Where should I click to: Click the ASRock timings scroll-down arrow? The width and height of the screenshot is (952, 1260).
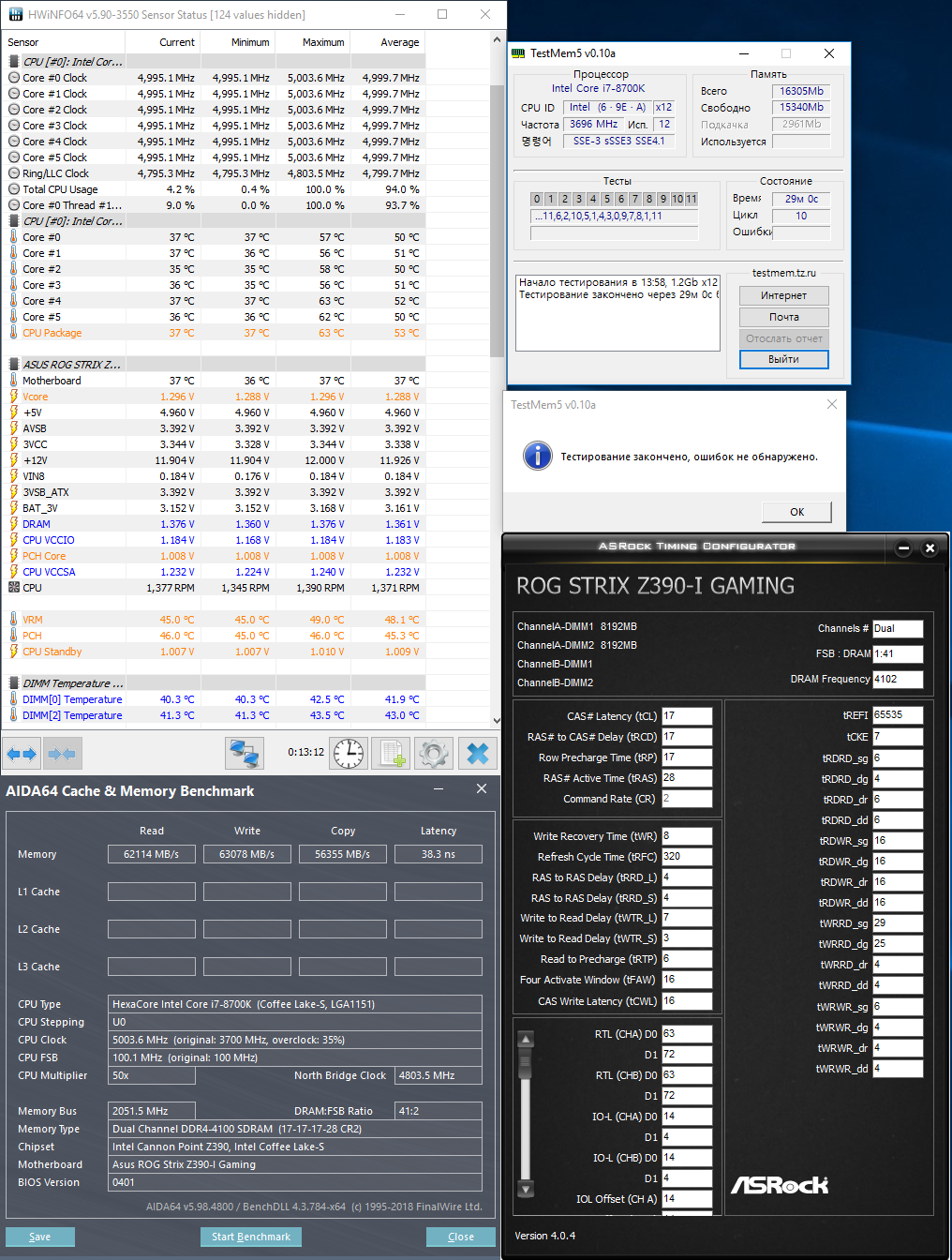(x=526, y=1188)
